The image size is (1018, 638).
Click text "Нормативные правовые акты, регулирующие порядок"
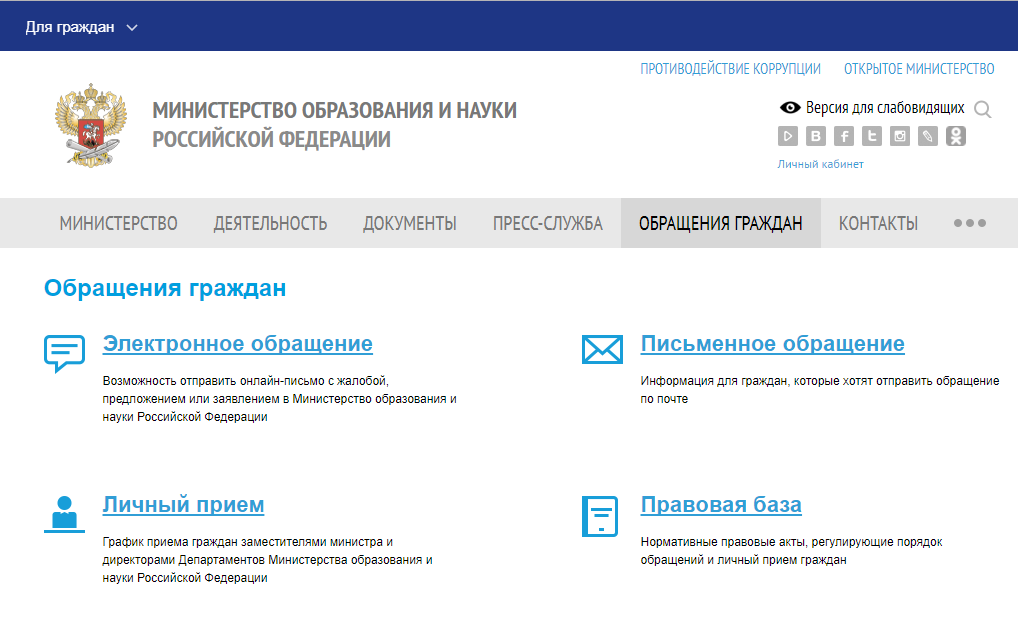pyautogui.click(x=791, y=542)
